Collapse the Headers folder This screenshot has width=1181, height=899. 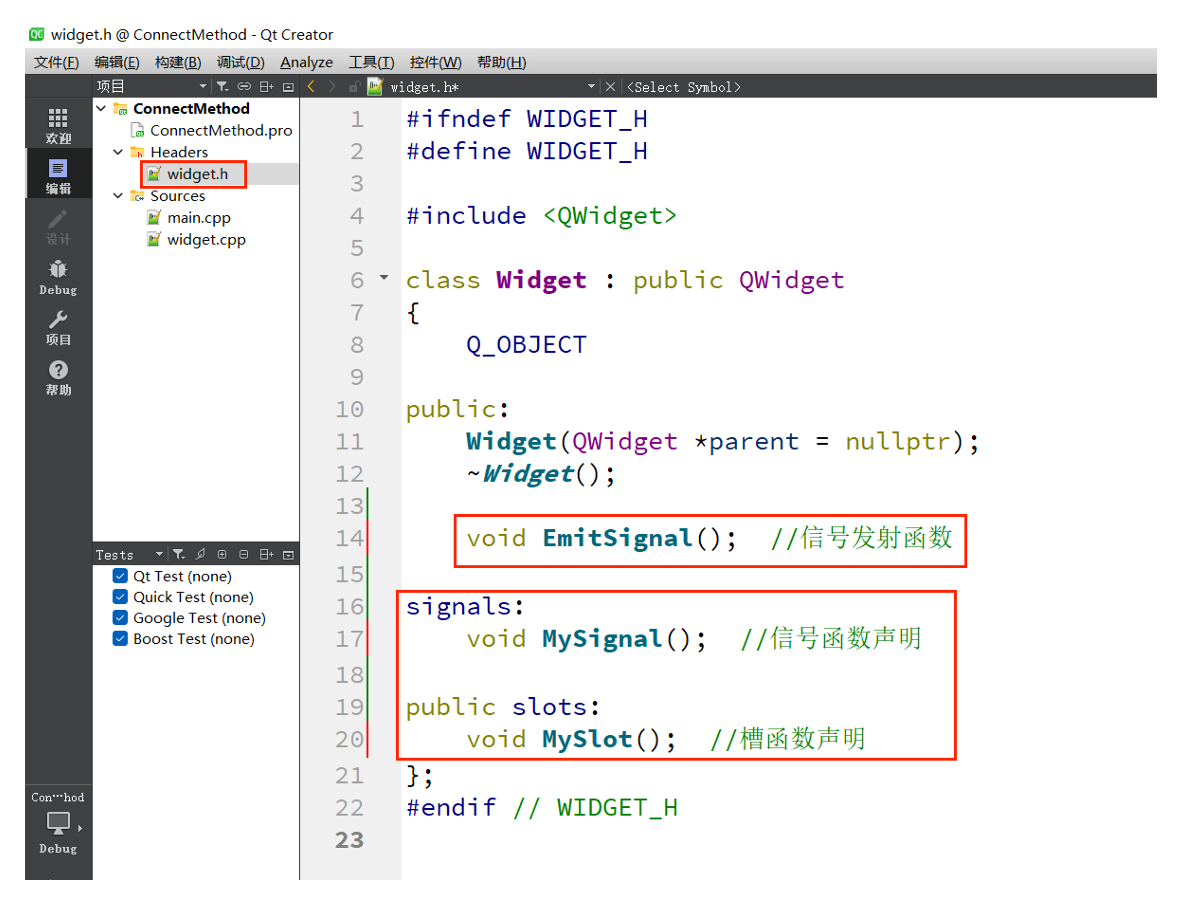117,152
